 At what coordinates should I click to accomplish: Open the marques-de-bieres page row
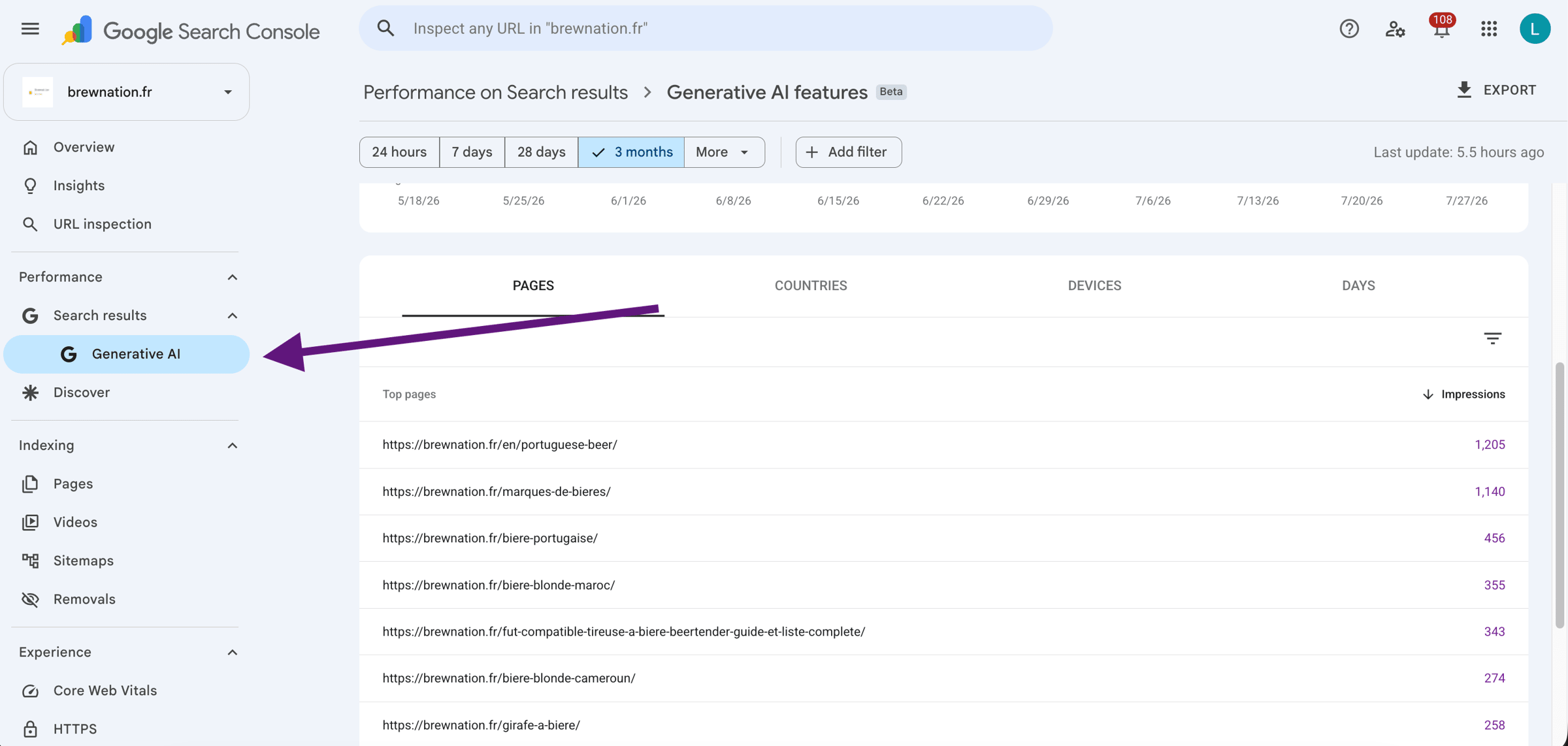943,492
